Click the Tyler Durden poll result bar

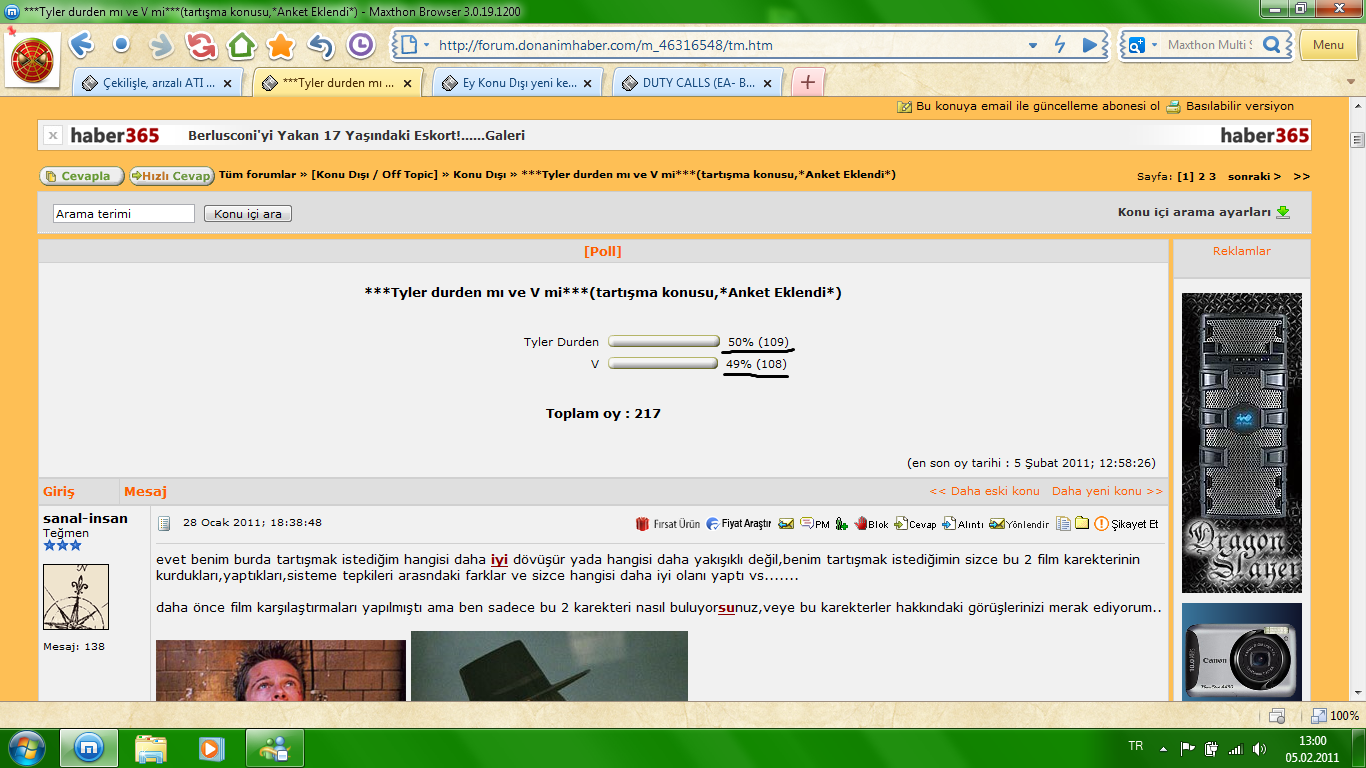[x=664, y=342]
